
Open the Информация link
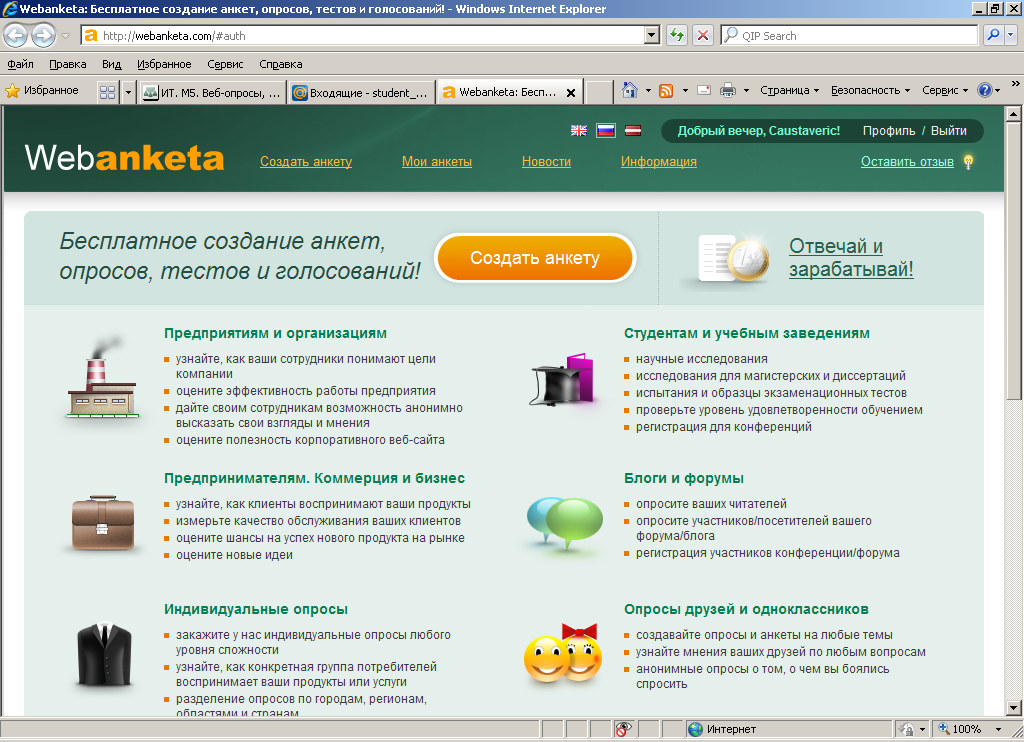658,161
